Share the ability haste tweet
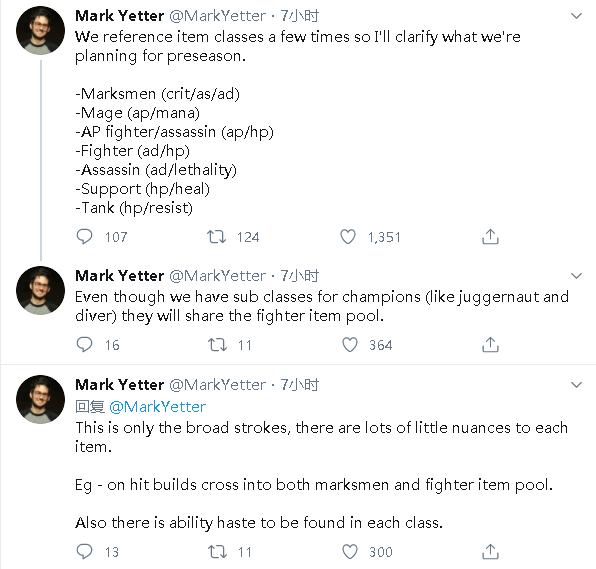The image size is (596, 569). (490, 552)
